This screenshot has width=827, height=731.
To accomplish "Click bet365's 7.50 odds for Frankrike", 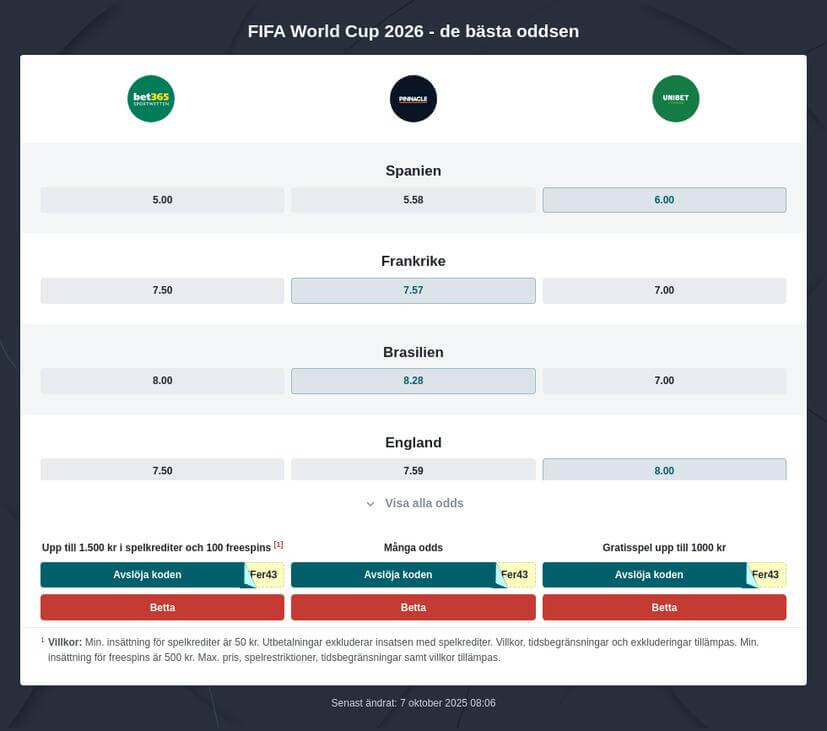I will point(162,290).
